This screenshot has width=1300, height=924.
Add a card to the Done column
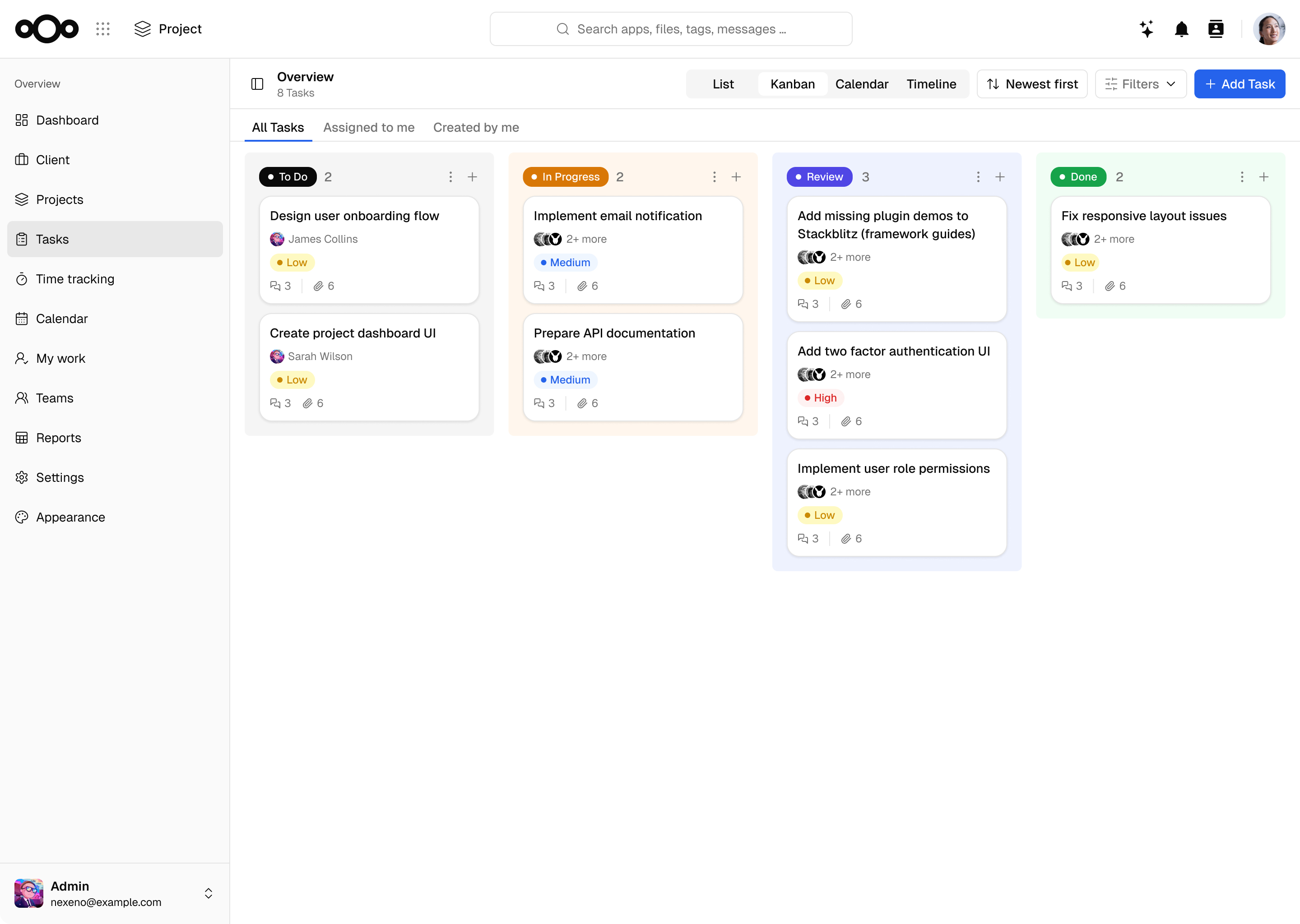tap(1263, 177)
